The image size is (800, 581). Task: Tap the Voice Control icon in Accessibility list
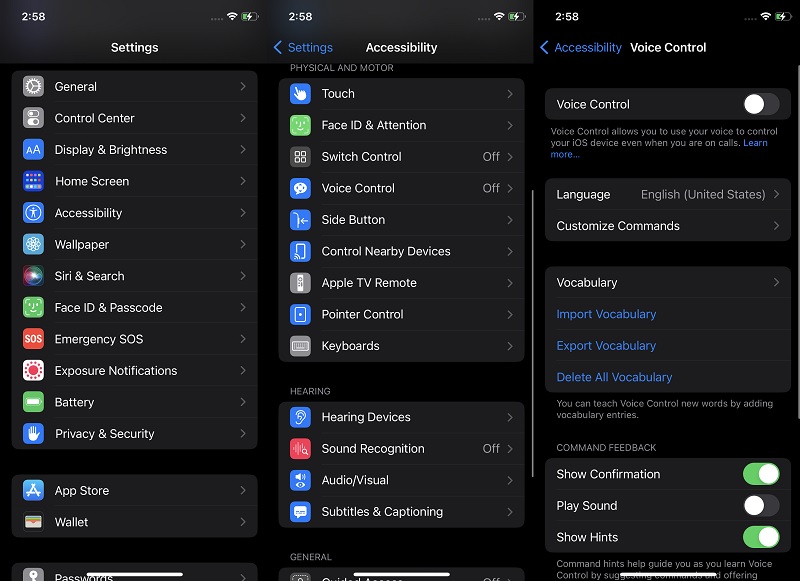(301, 189)
